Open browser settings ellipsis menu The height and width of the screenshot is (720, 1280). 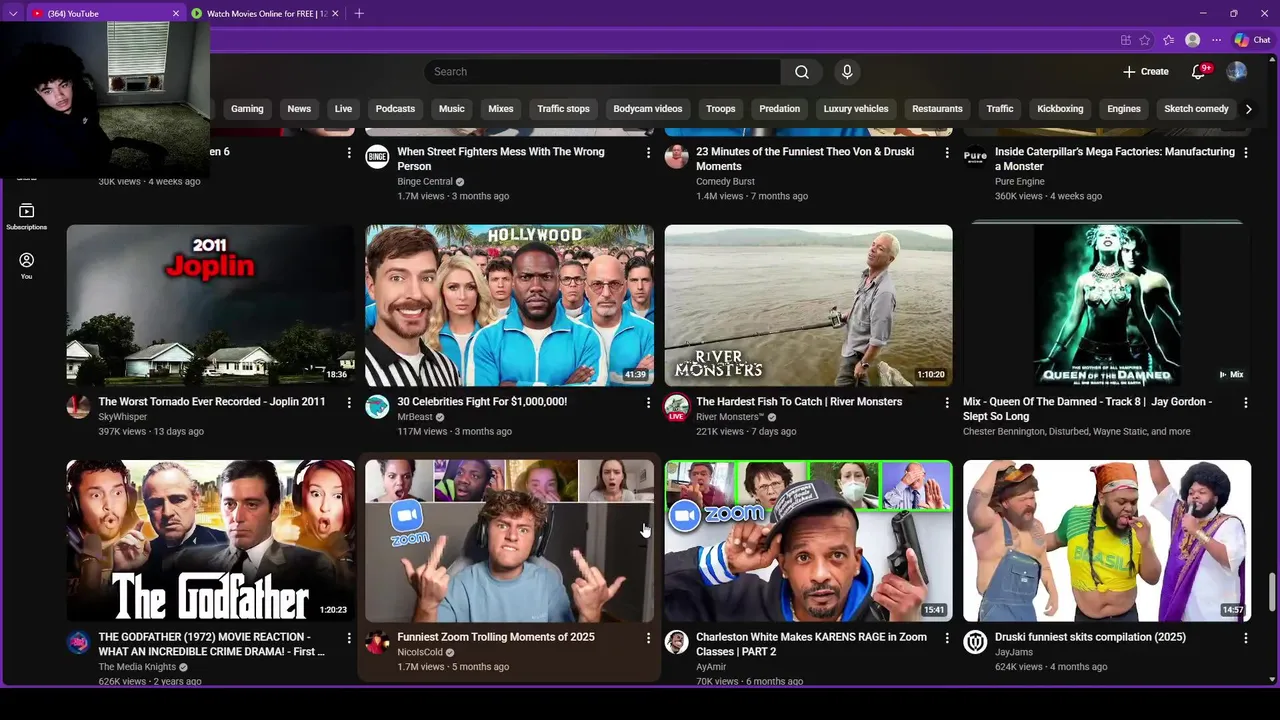coord(1216,40)
